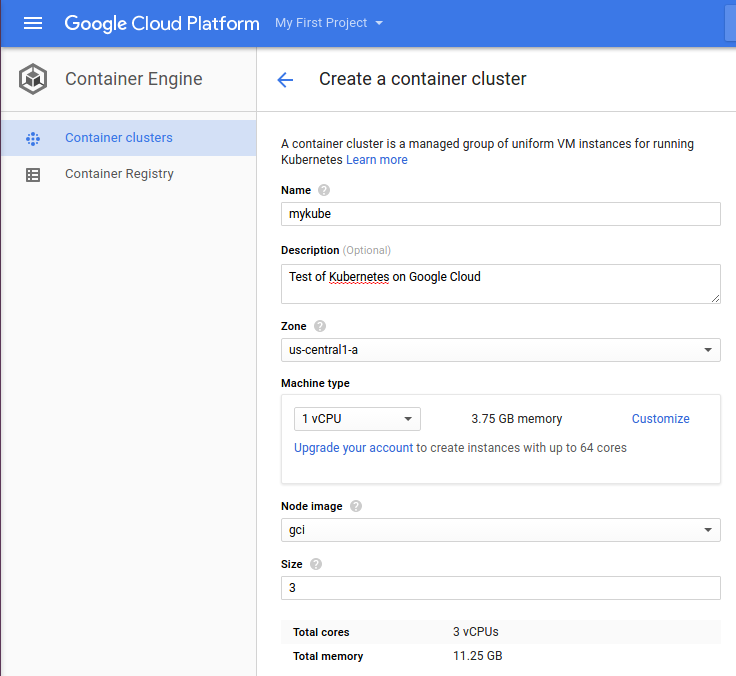This screenshot has height=676, width=736.
Task: Show help for Node image
Action: (356, 506)
